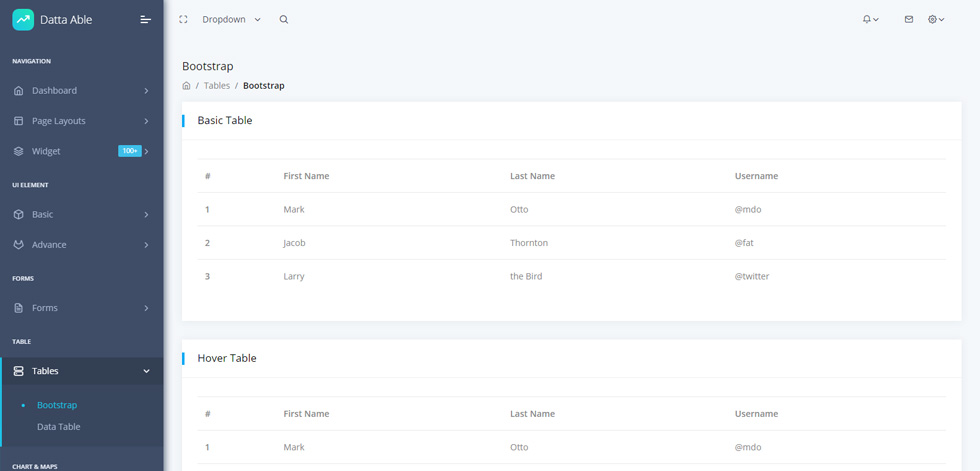The width and height of the screenshot is (980, 471).
Task: Select Bootstrap submenu under Tables
Action: coord(57,405)
